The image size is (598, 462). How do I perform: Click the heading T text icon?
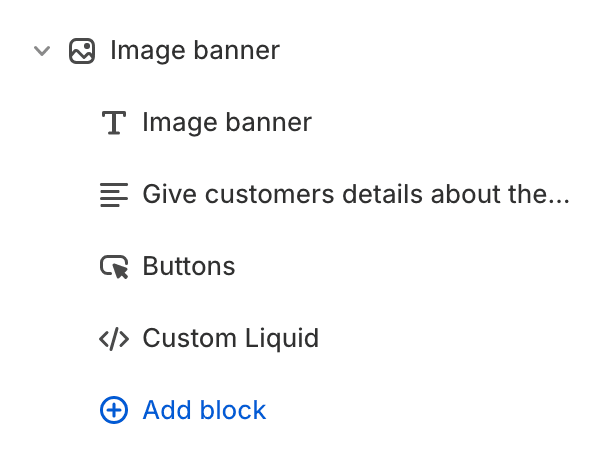pos(114,122)
